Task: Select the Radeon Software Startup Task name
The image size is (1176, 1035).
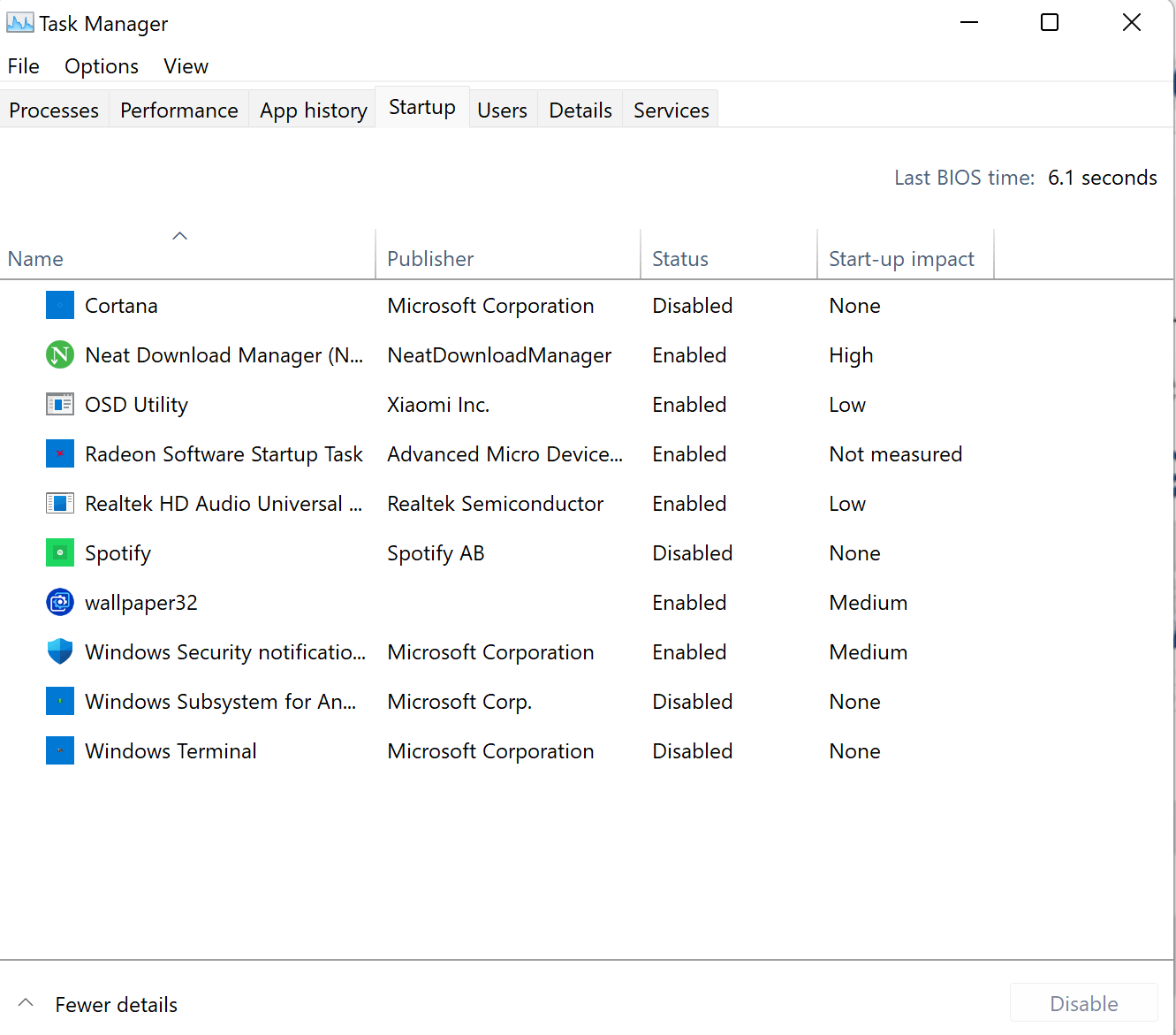Action: [224, 454]
